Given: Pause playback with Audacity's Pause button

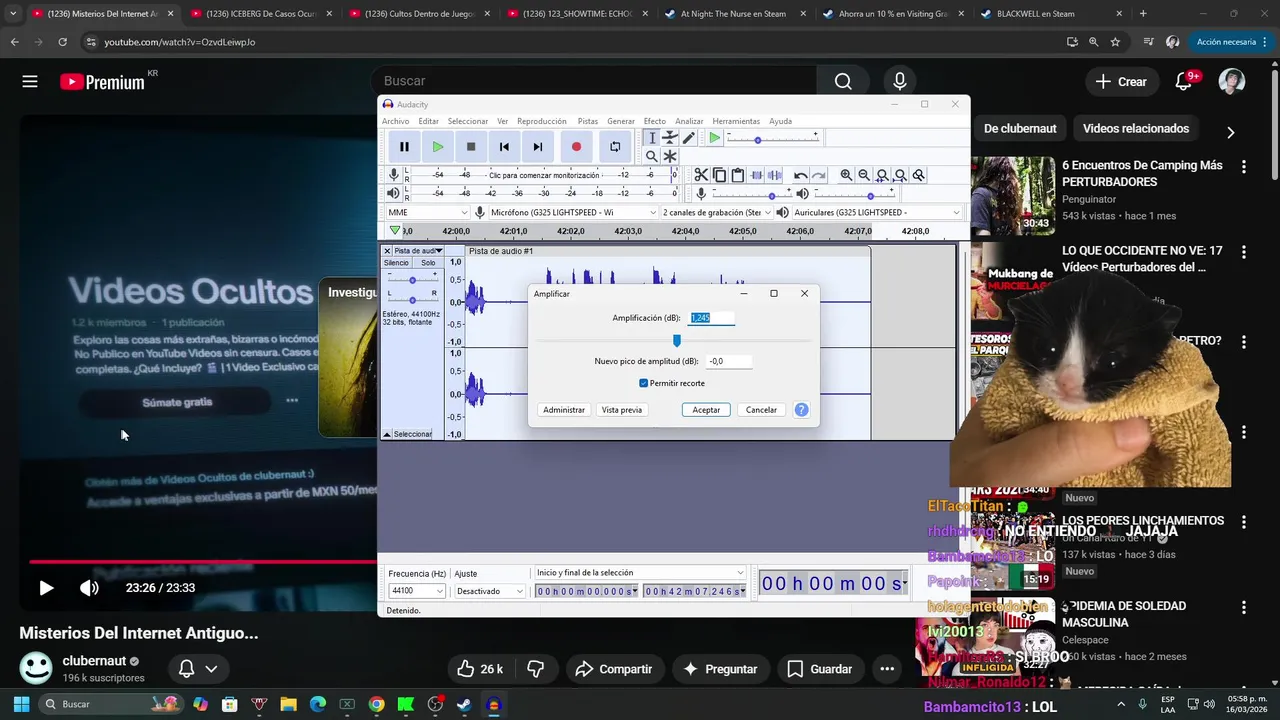Looking at the screenshot, I should (404, 146).
